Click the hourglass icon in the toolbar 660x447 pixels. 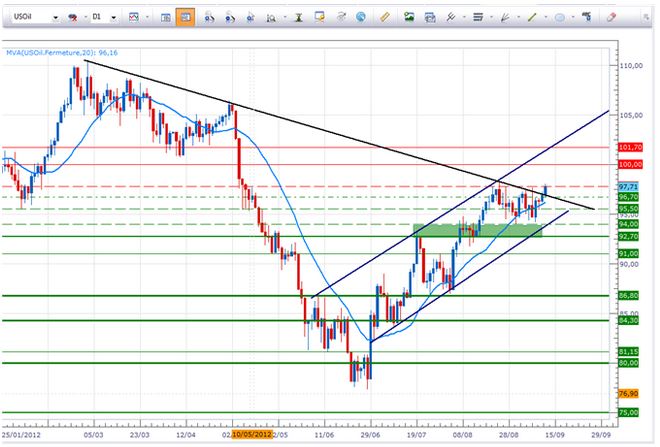298,17
